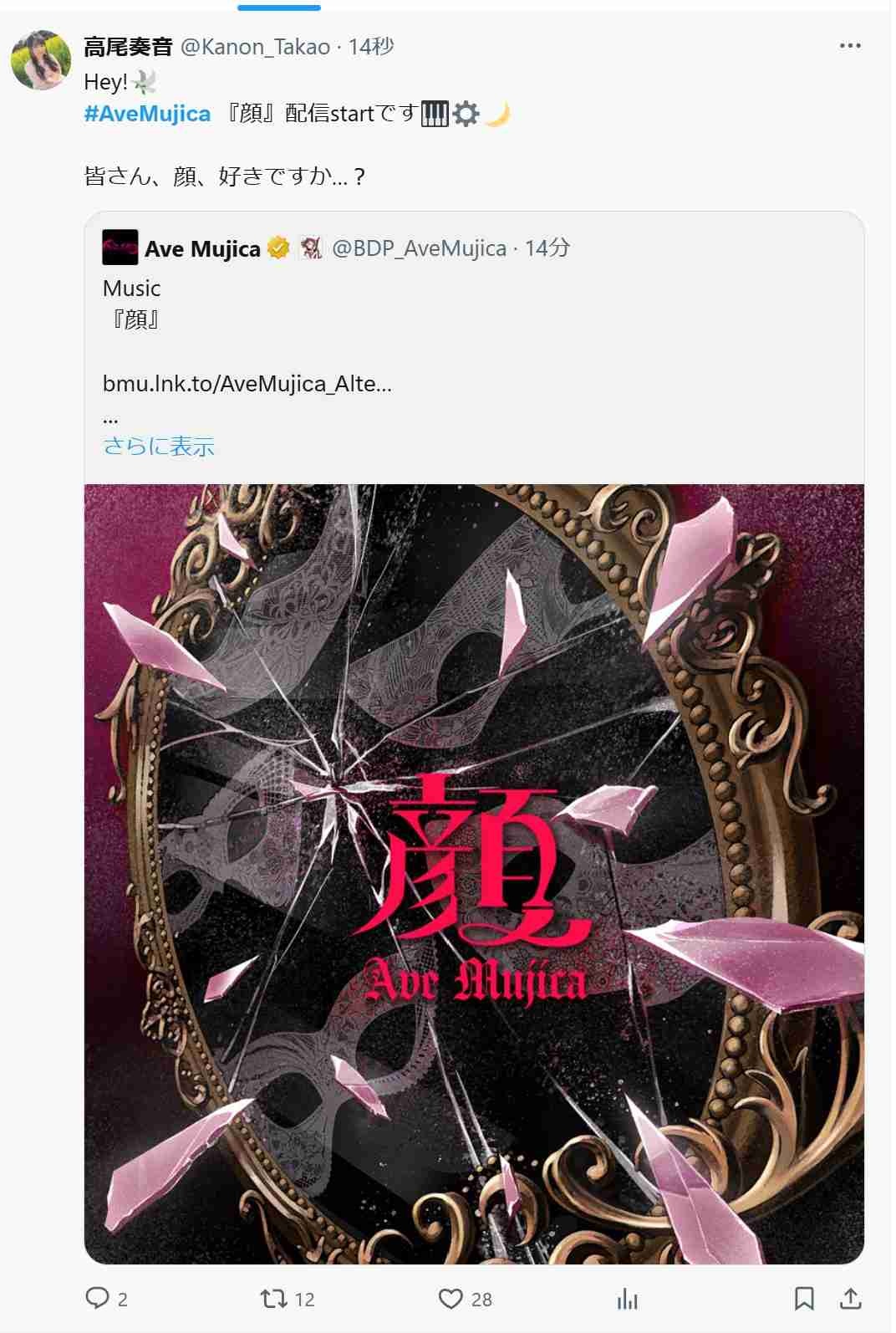Click the @BDP_AveMujica handle
Image resolution: width=896 pixels, height=1333 pixels.
coord(419,248)
